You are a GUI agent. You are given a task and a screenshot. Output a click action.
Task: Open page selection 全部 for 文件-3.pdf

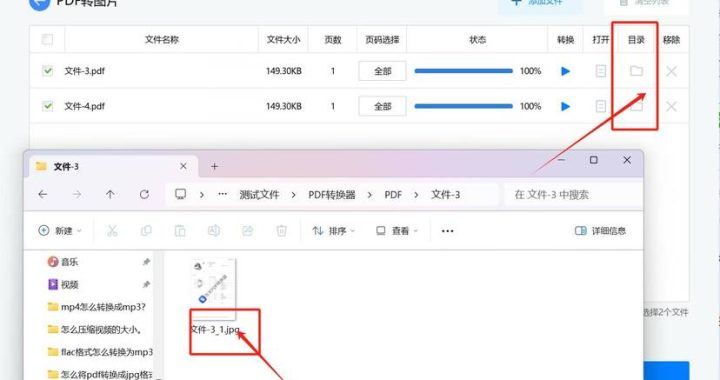point(382,71)
